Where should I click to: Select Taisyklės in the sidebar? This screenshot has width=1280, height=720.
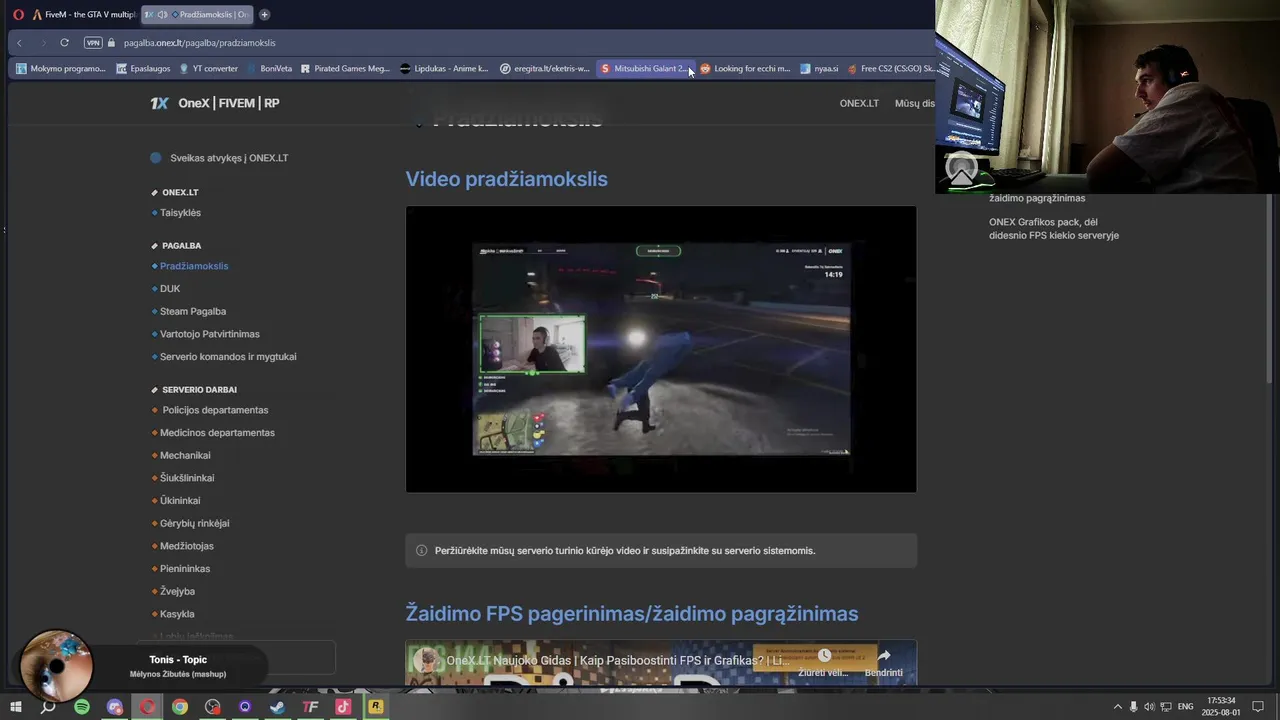[180, 213]
